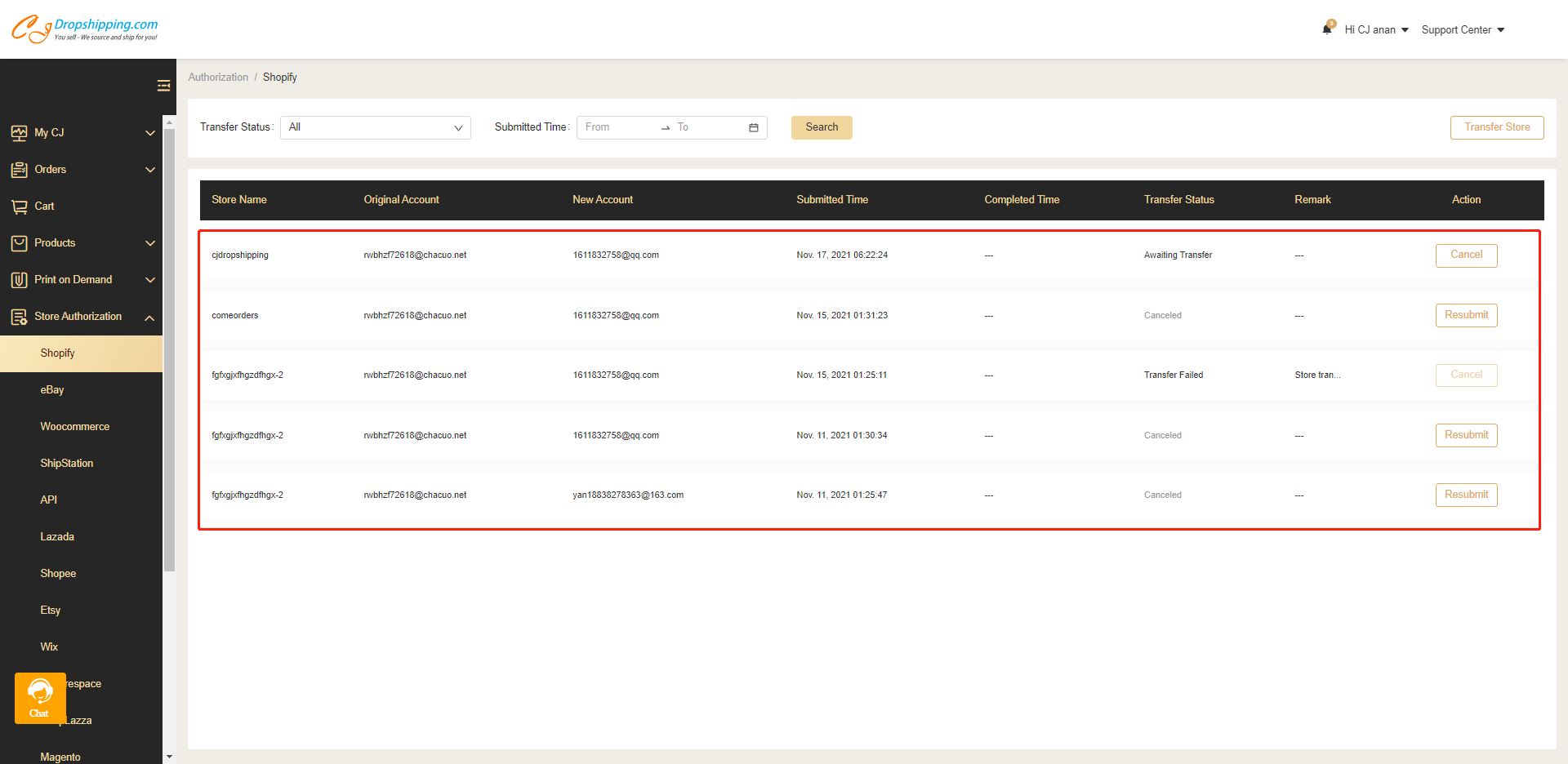Select the Orders sidebar icon
The image size is (1568, 764).
[x=20, y=169]
